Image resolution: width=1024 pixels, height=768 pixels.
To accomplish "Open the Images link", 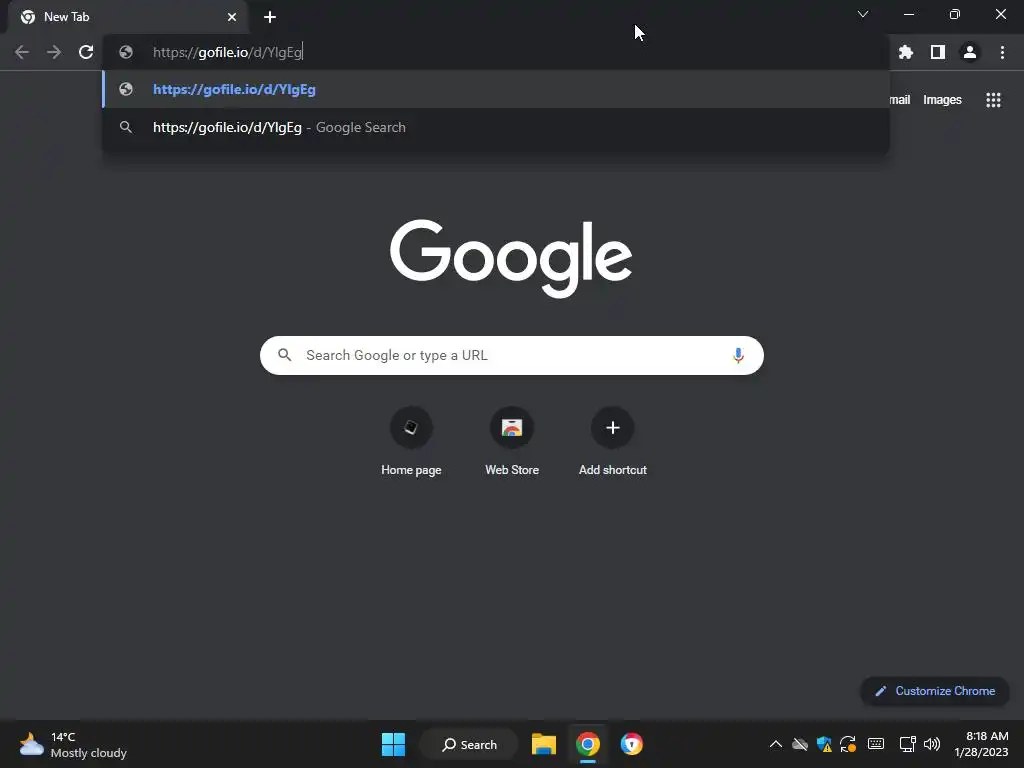I will click(942, 100).
